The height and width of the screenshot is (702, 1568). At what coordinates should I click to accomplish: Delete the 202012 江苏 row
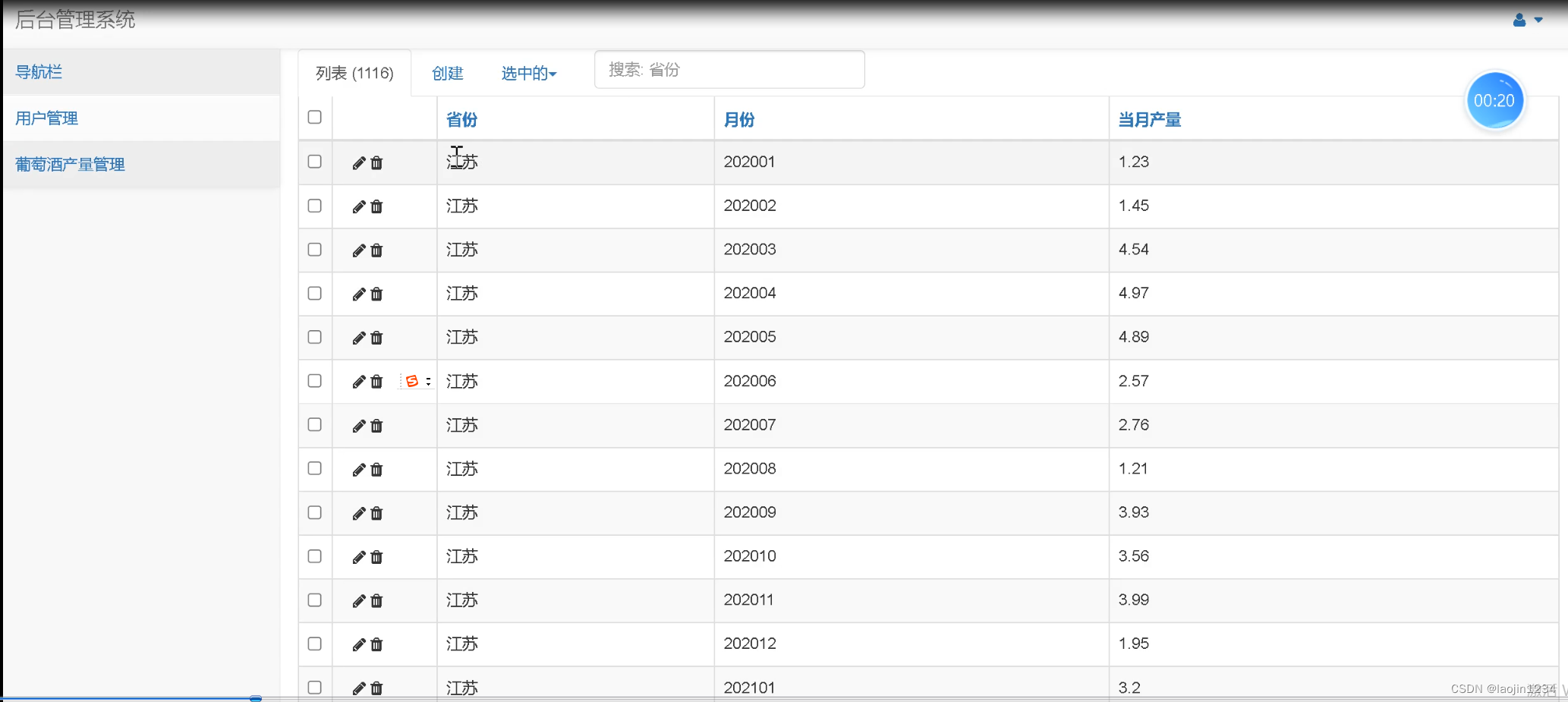coord(376,644)
